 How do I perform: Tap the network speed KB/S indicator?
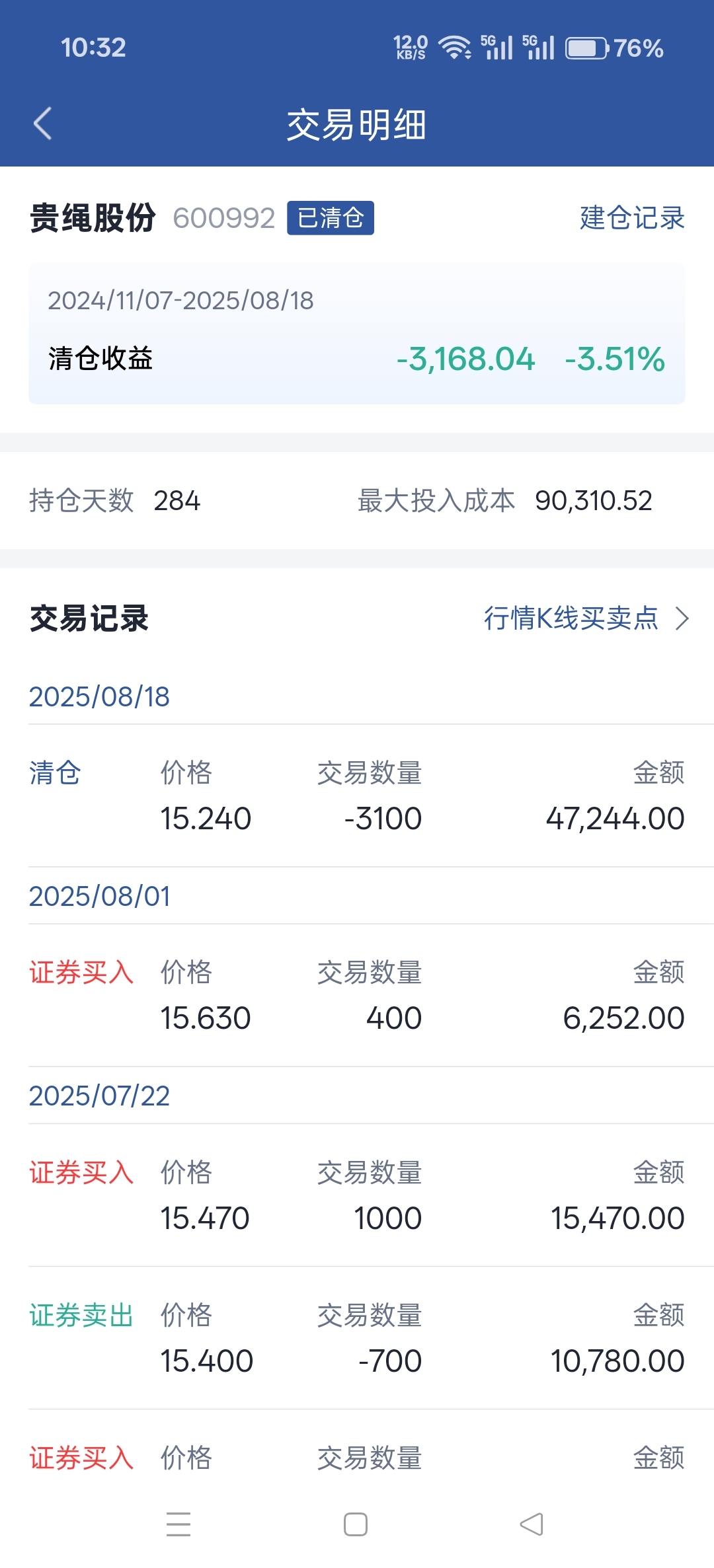click(x=411, y=48)
